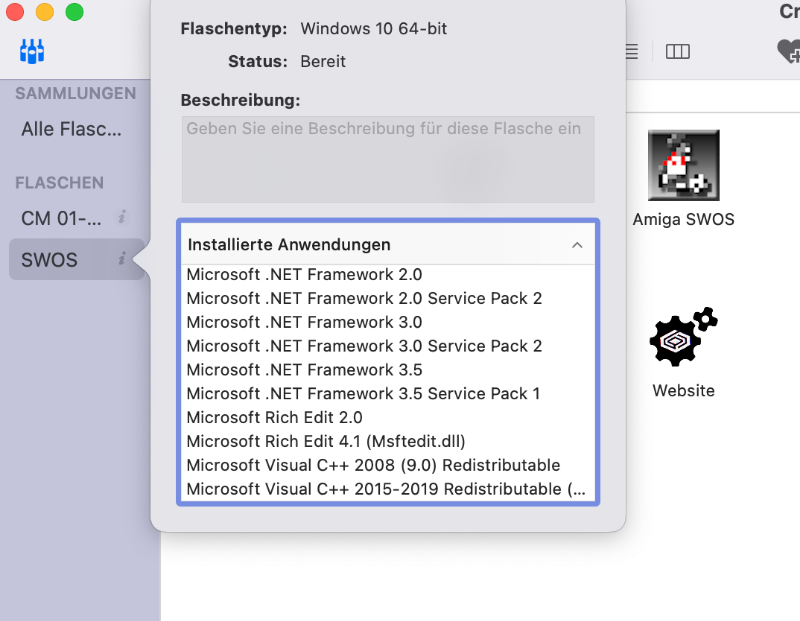The height and width of the screenshot is (621, 800).
Task: Click the green full-screen window button
Action: pyautogui.click(x=75, y=12)
